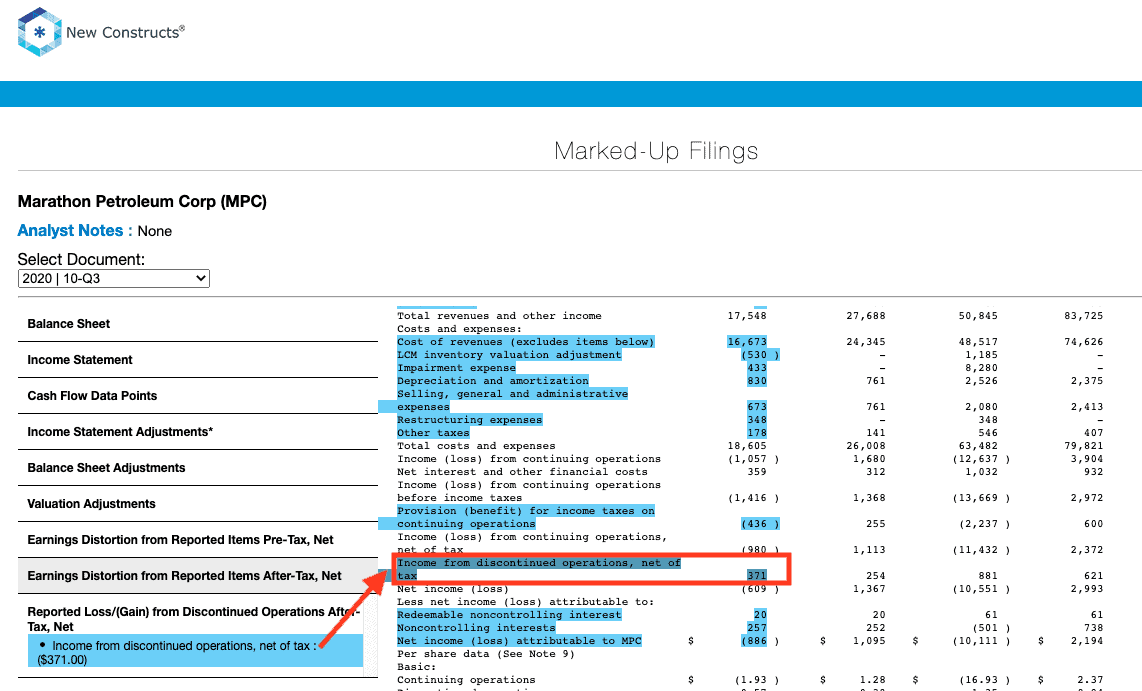This screenshot has width=1142, height=691.
Task: Click highlighted 'Impairment expense' line
Action: (456, 368)
